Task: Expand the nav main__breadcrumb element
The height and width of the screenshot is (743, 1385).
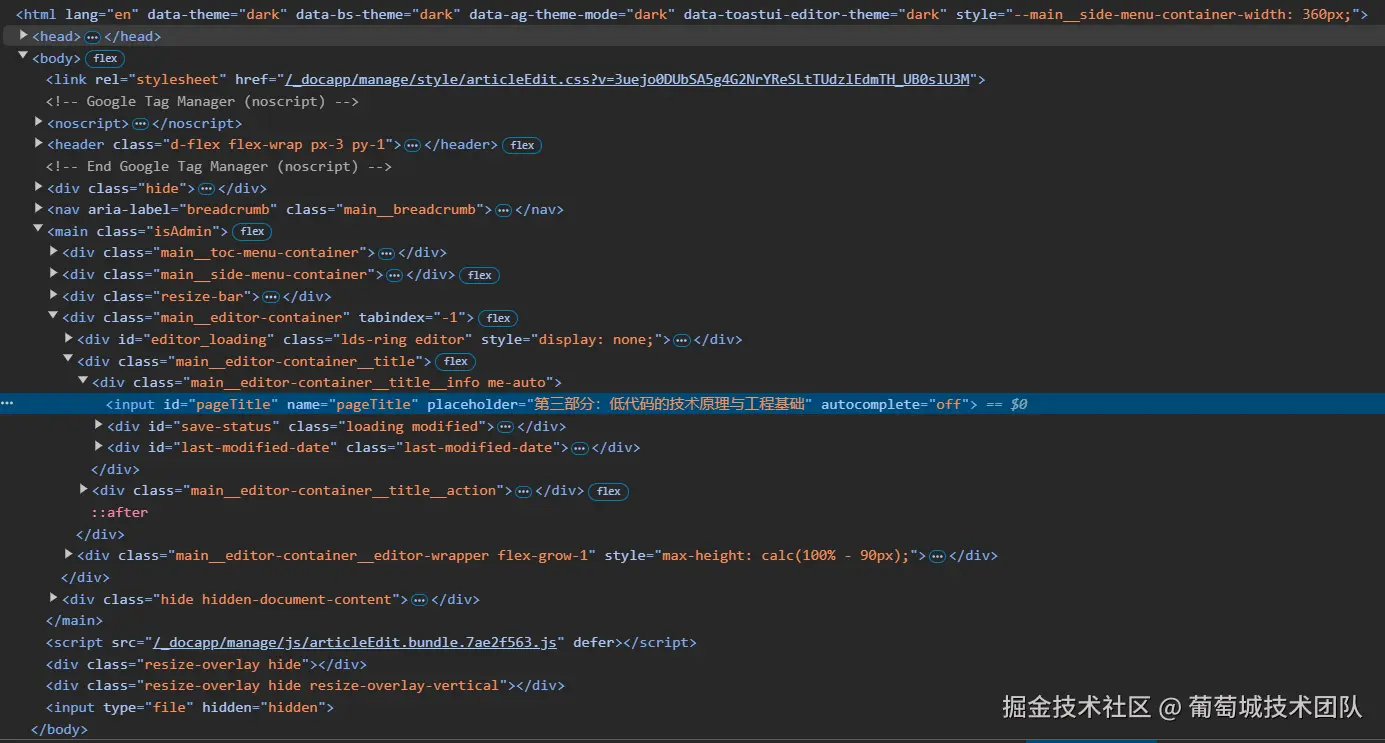Action: pos(38,210)
